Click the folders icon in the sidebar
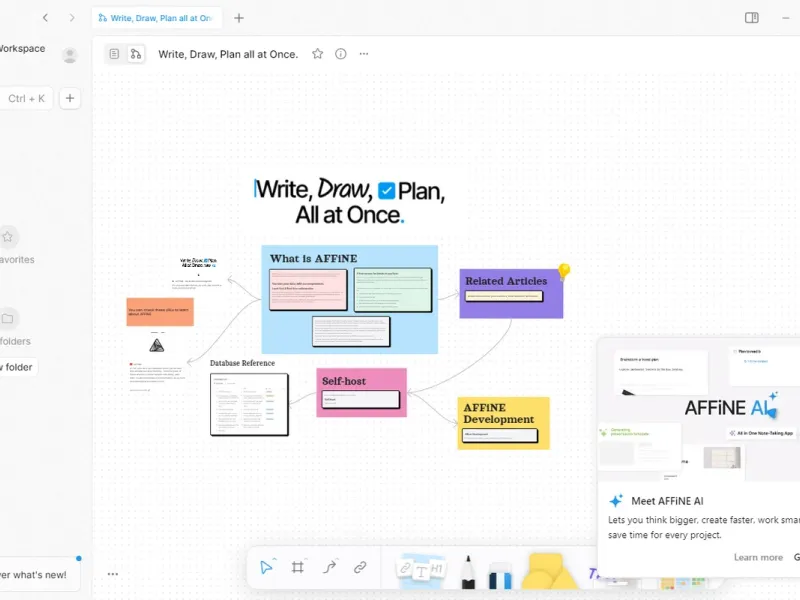800x600 pixels. tap(8, 318)
